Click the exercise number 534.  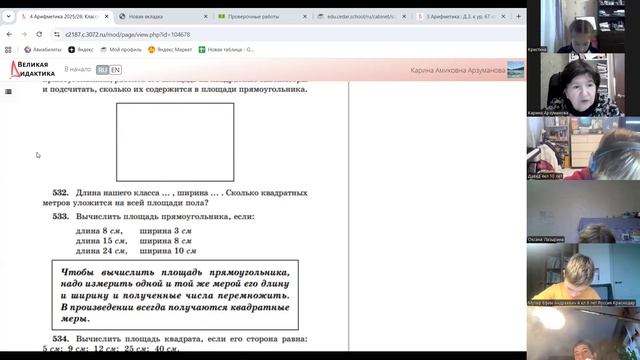(60, 339)
